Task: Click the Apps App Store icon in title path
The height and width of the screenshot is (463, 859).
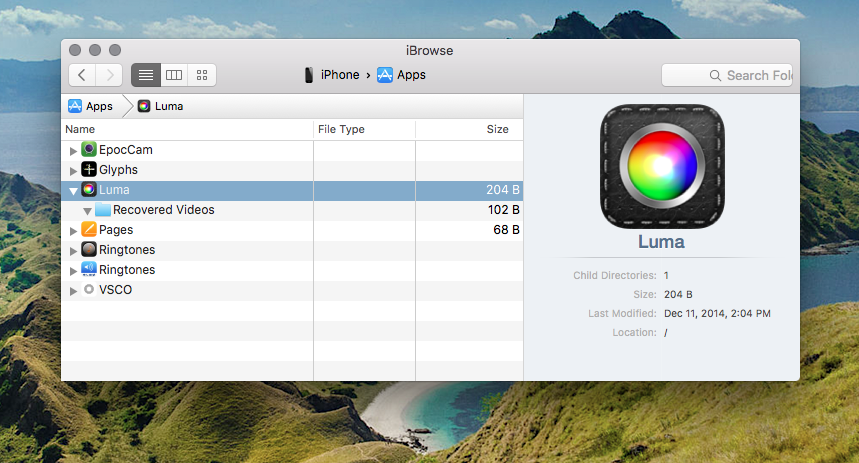Action: tap(385, 75)
